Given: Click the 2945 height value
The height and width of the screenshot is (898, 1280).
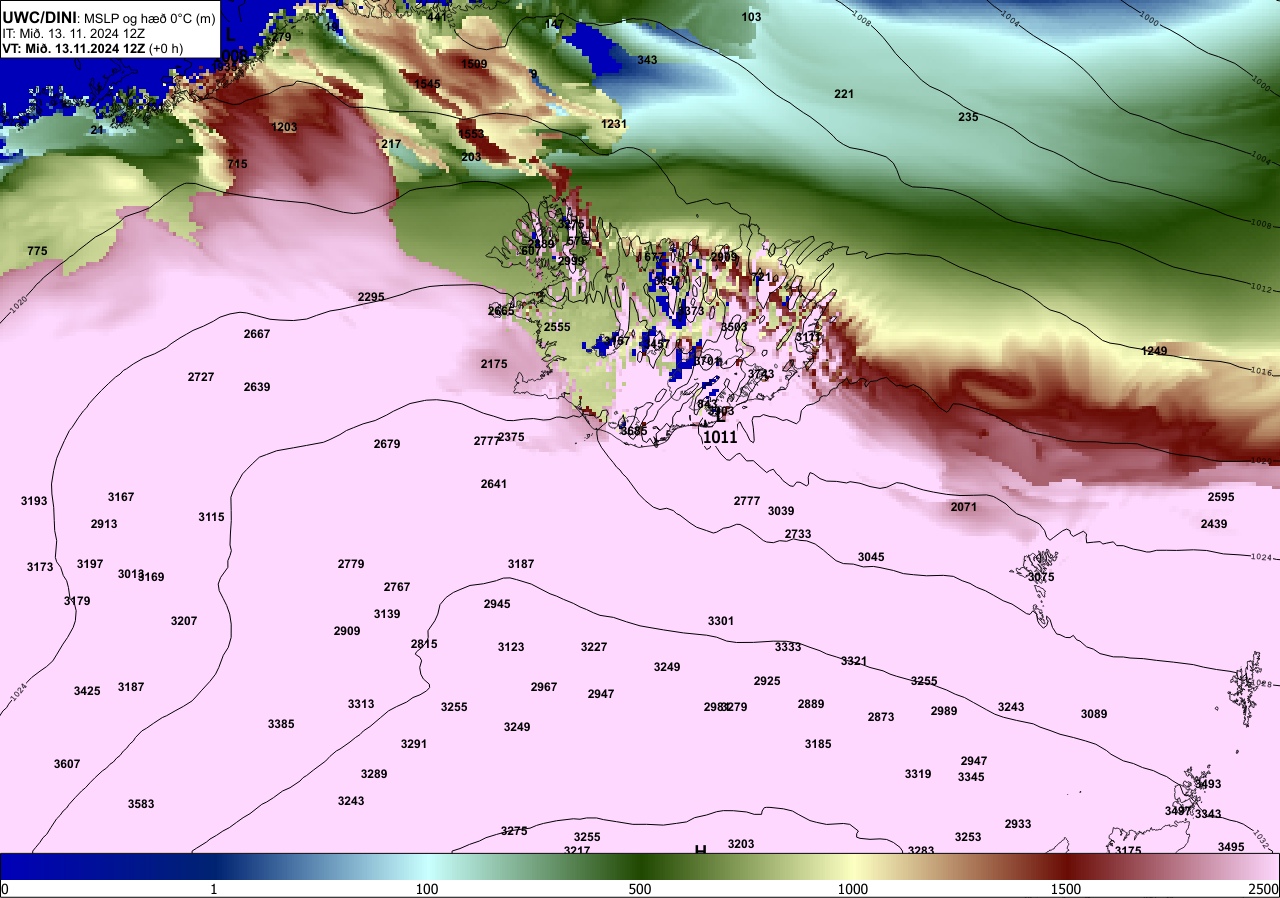Looking at the screenshot, I should pos(497,604).
